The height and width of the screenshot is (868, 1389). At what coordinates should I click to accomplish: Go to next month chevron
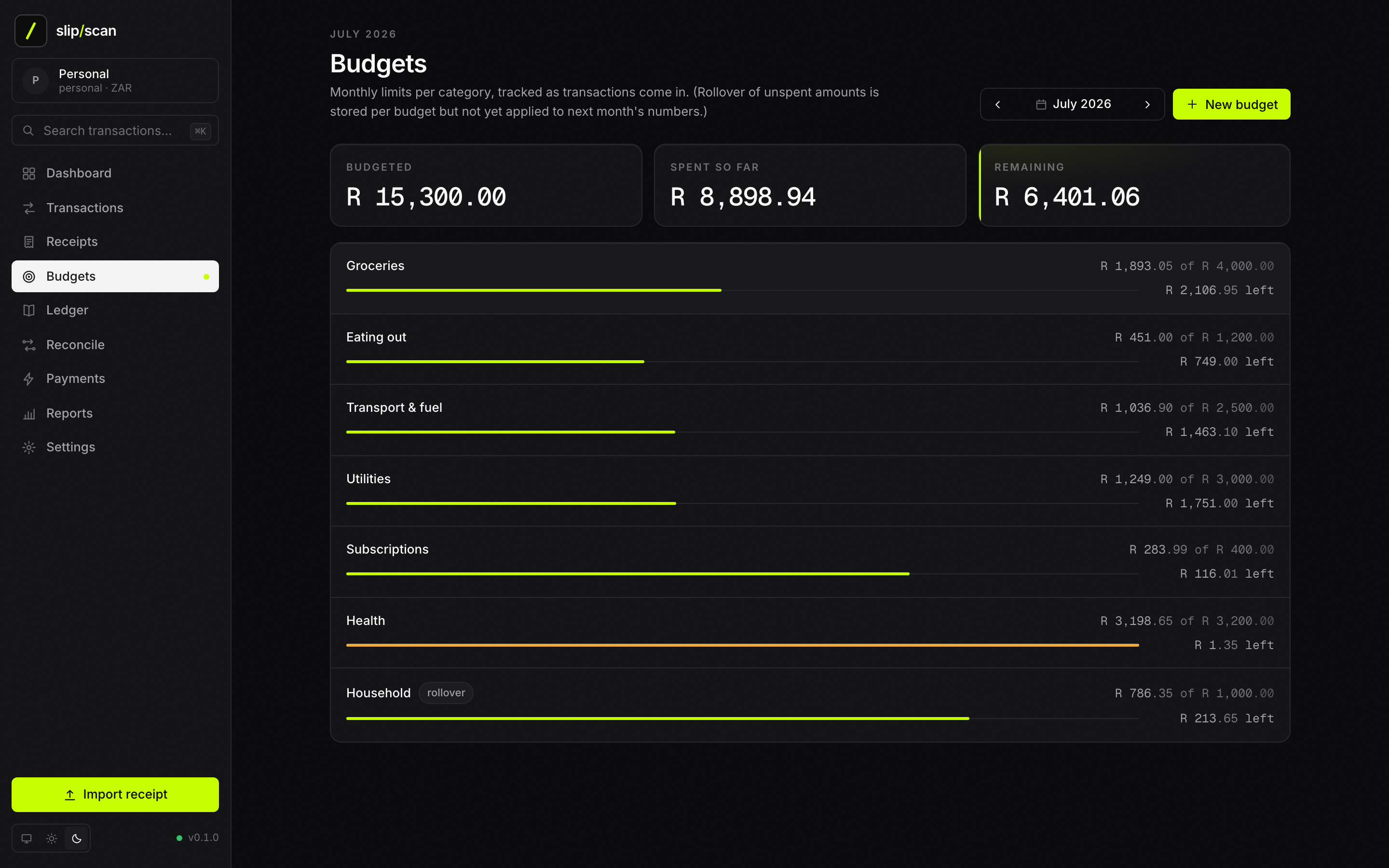1147,105
